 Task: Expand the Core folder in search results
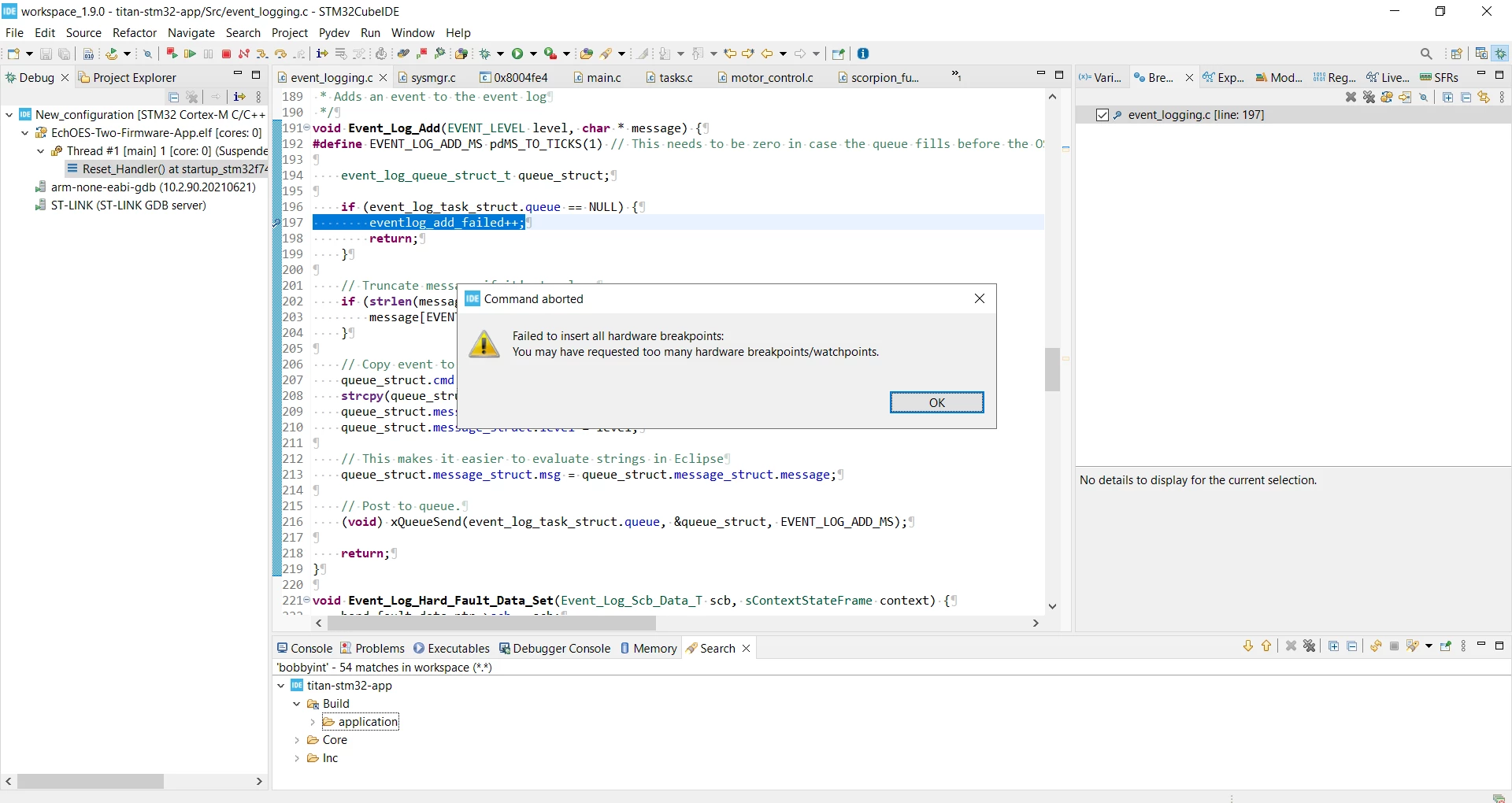297,740
